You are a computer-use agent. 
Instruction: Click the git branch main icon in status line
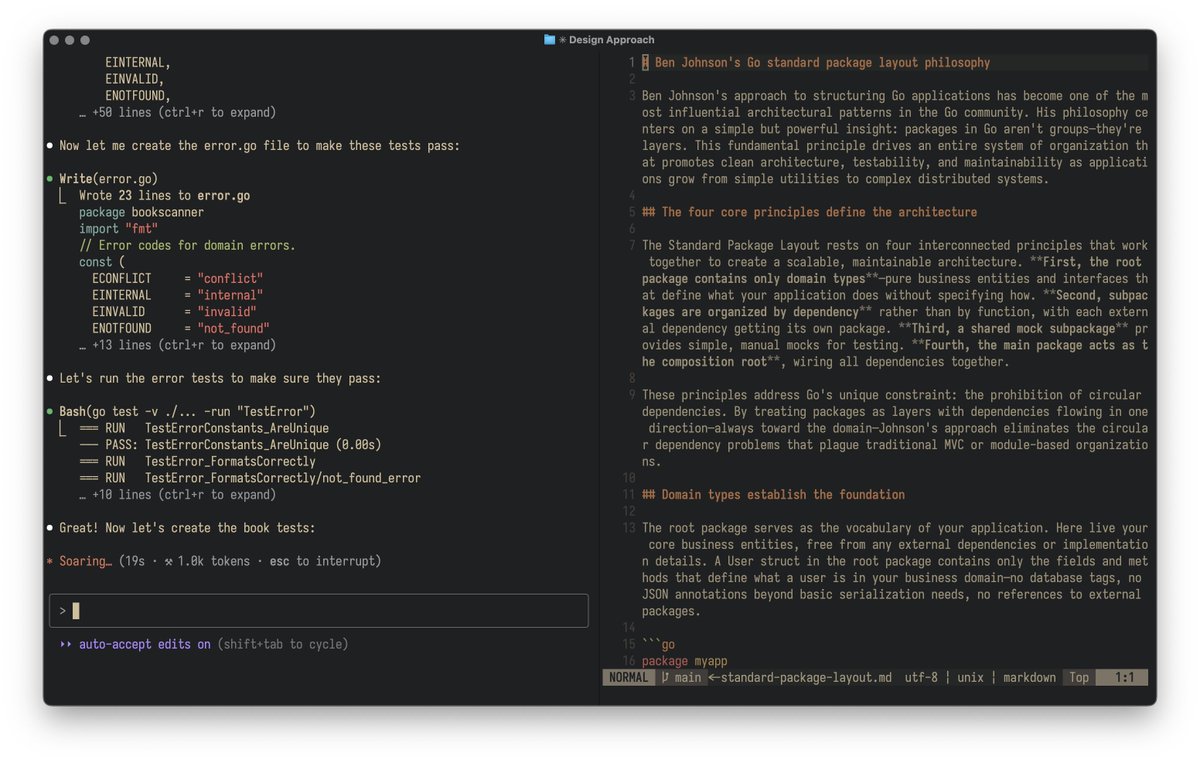(665, 677)
